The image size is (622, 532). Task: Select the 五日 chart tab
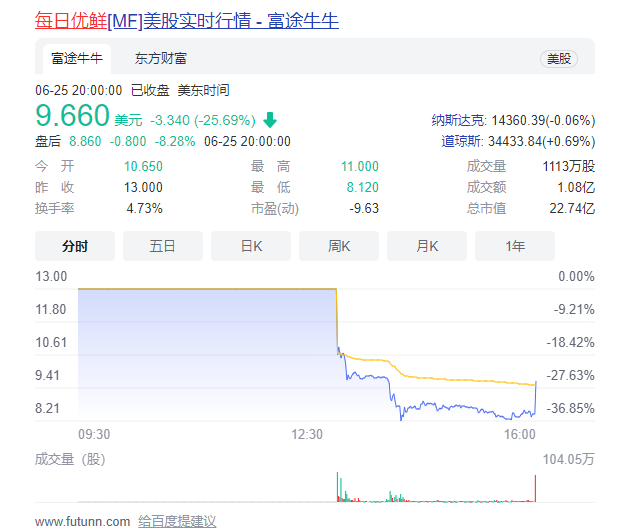pyautogui.click(x=163, y=246)
